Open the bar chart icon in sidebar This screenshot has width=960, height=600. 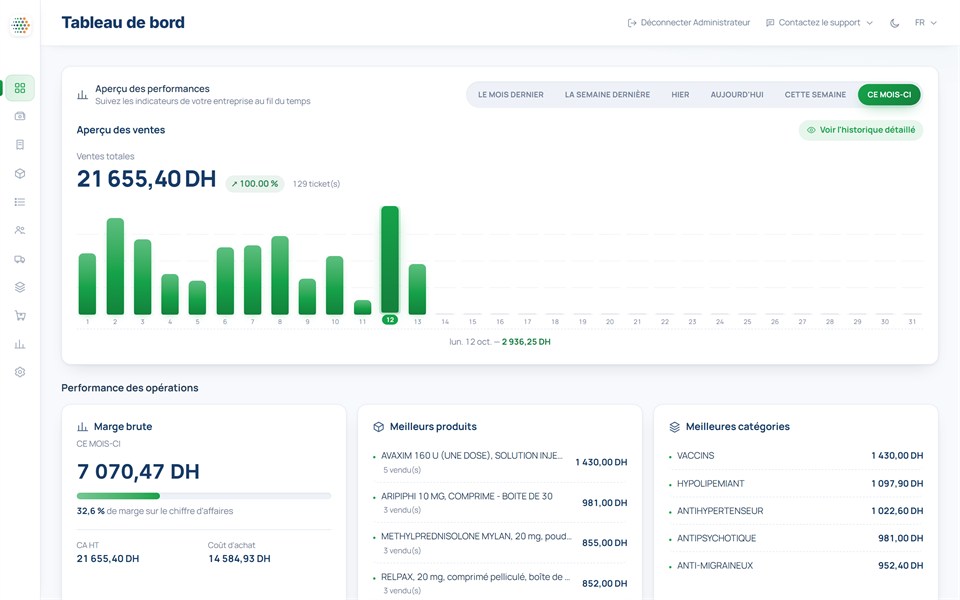coord(20,345)
